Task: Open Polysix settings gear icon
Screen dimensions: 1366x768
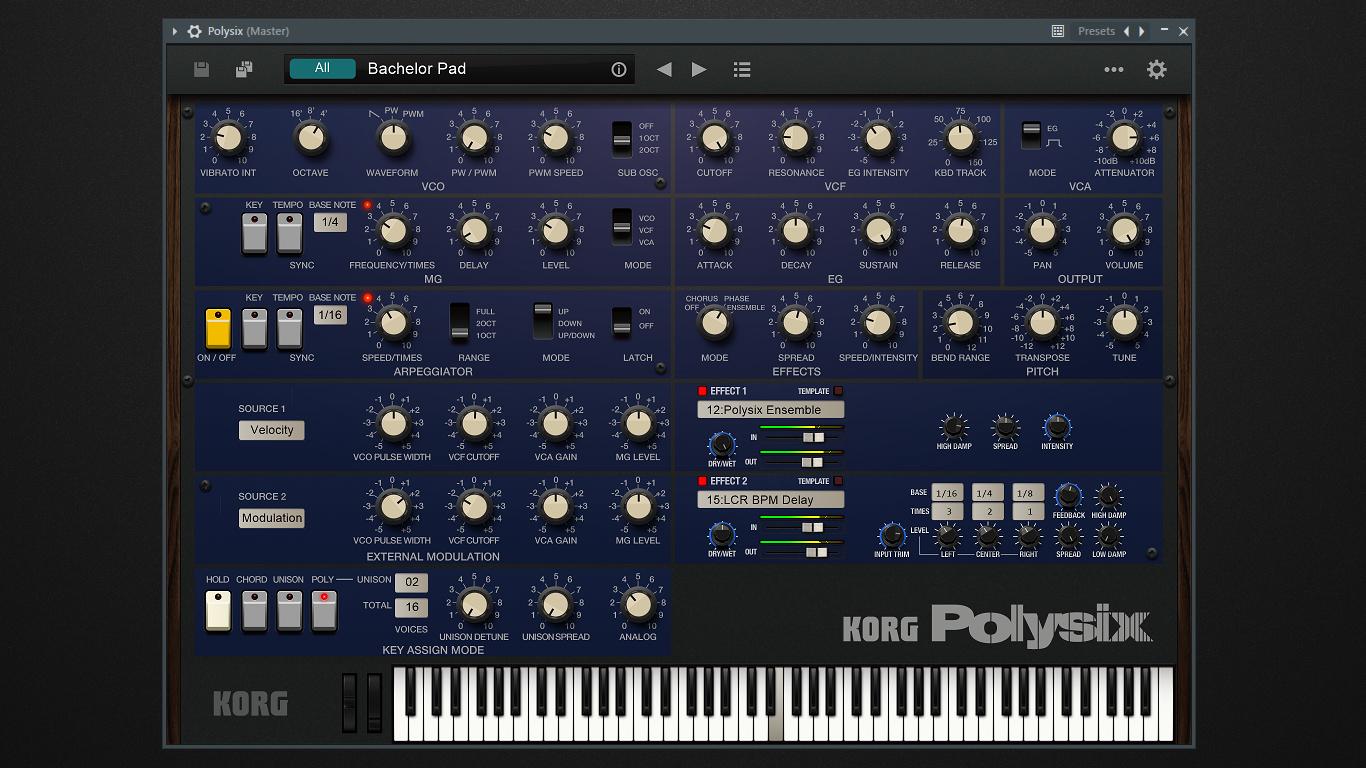Action: click(x=1156, y=69)
